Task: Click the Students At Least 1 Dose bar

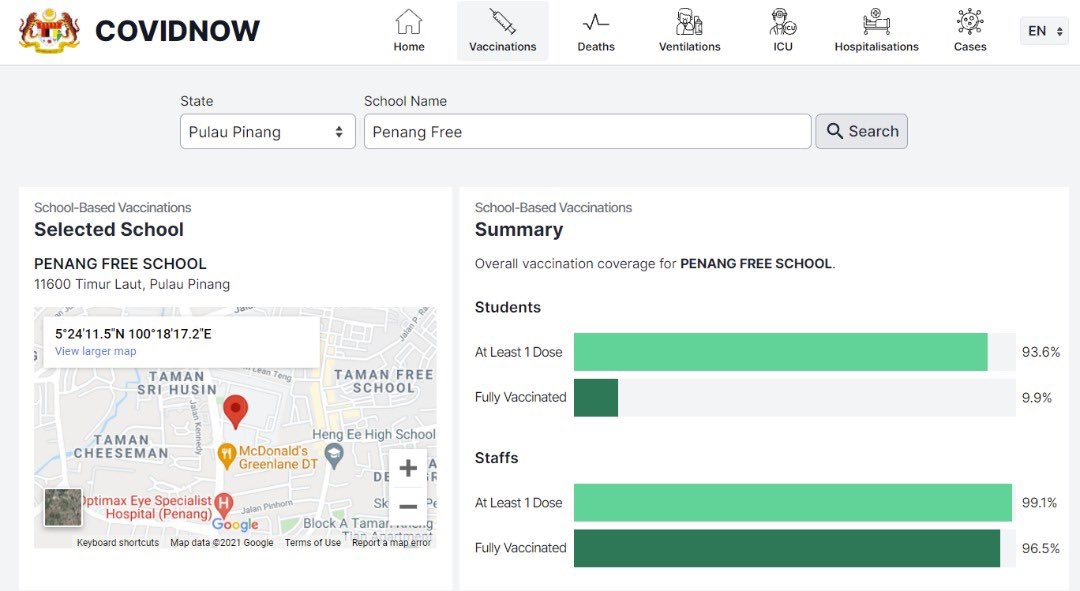Action: click(x=780, y=352)
